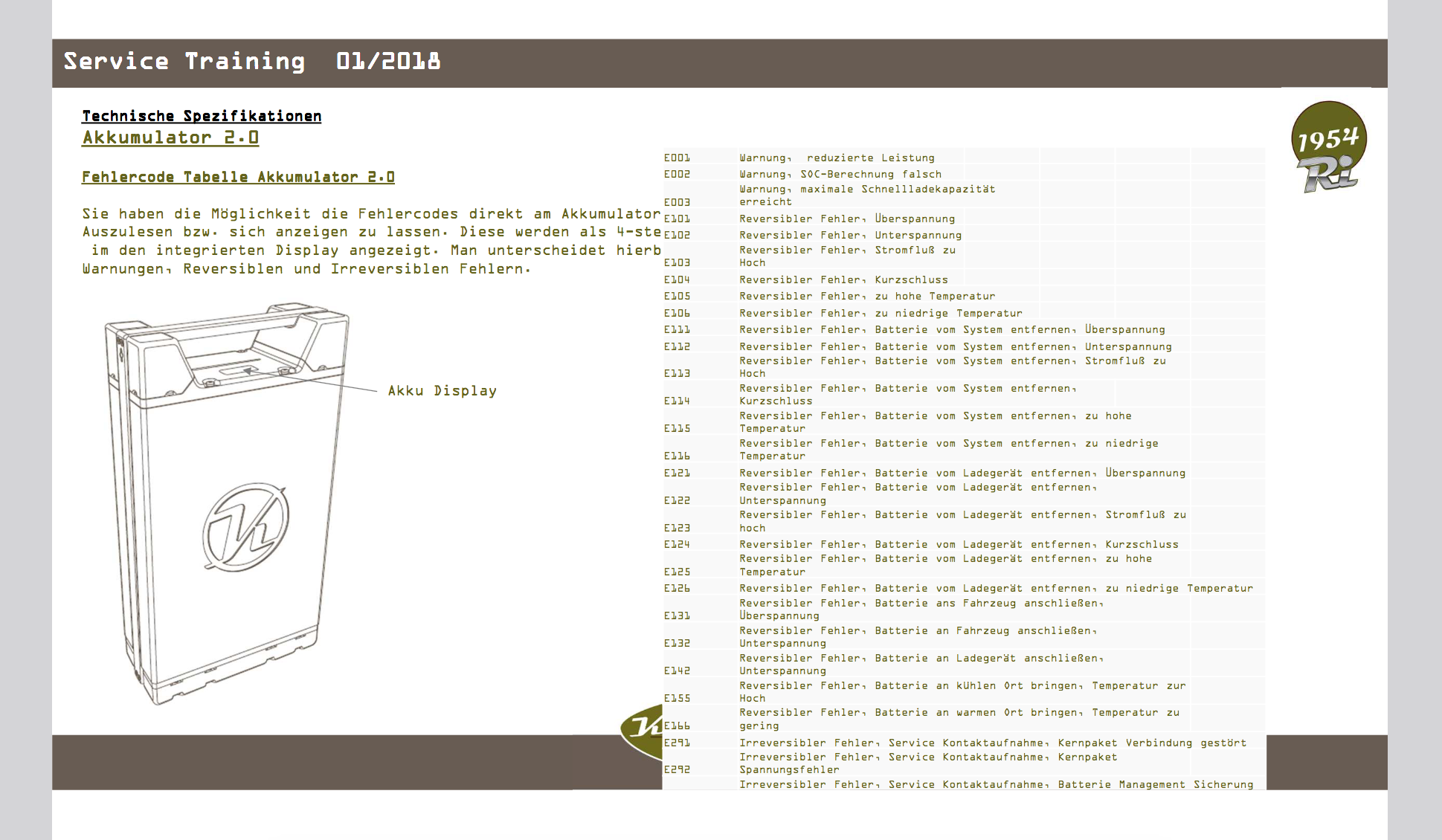
Task: Click E292 Kernpaket Spannungsfehler description
Action: pos(927,763)
